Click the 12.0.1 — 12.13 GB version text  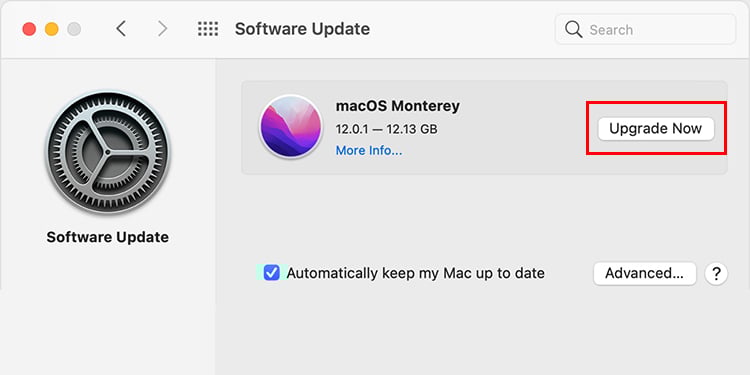click(386, 129)
